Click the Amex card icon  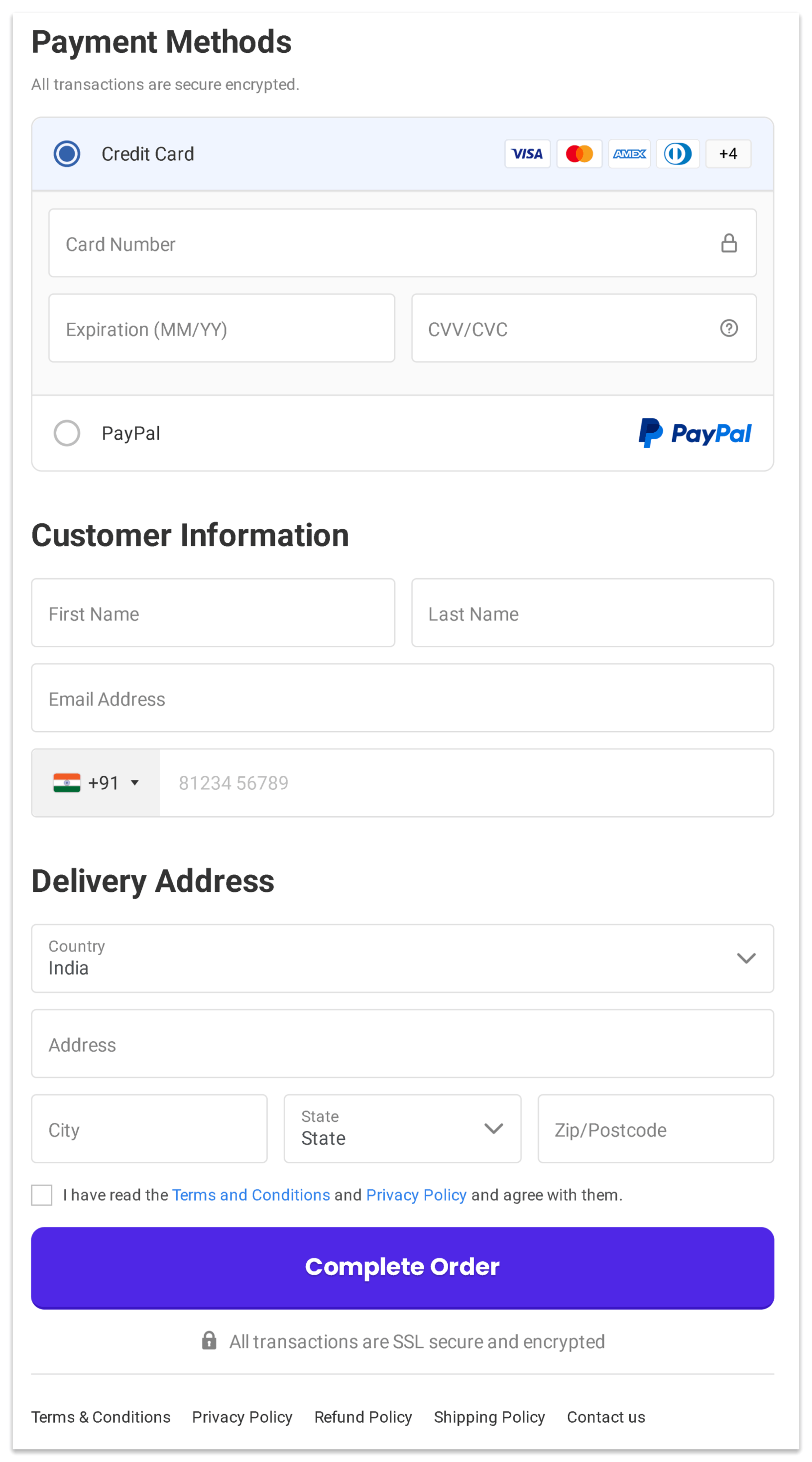[629, 153]
